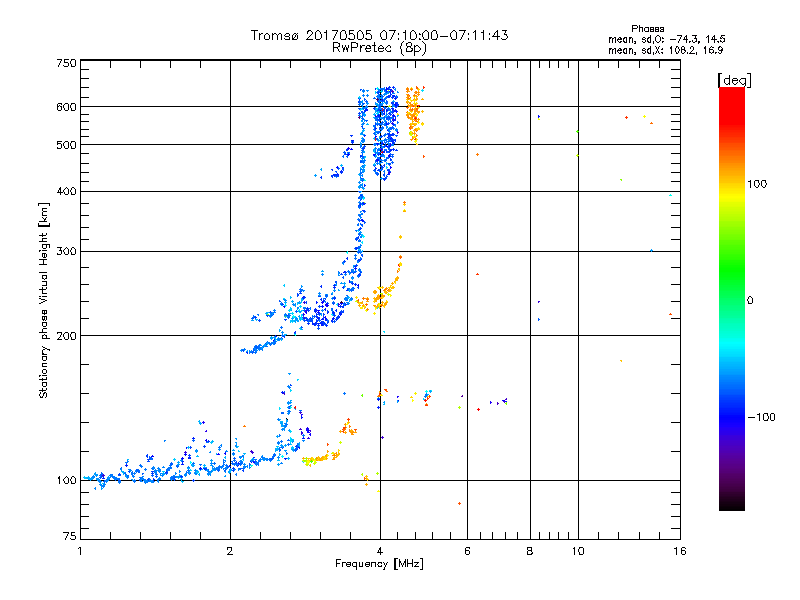
Task: Click the y-axis tick label '300'
Action: coord(66,251)
